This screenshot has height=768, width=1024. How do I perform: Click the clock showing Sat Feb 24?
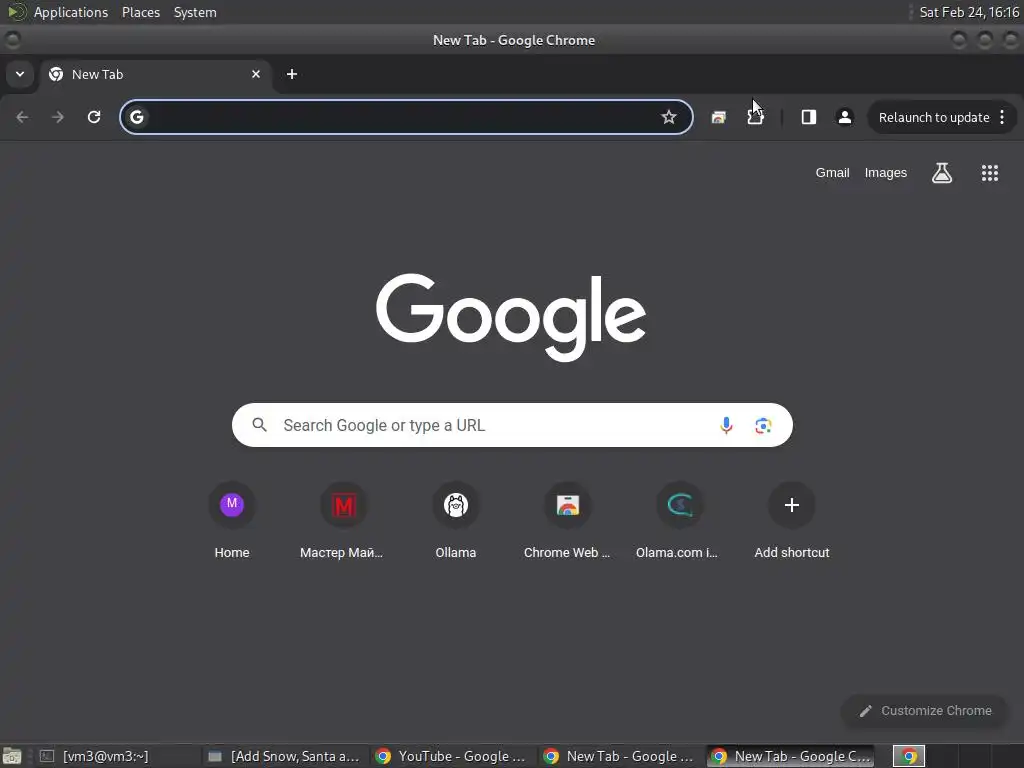point(968,12)
